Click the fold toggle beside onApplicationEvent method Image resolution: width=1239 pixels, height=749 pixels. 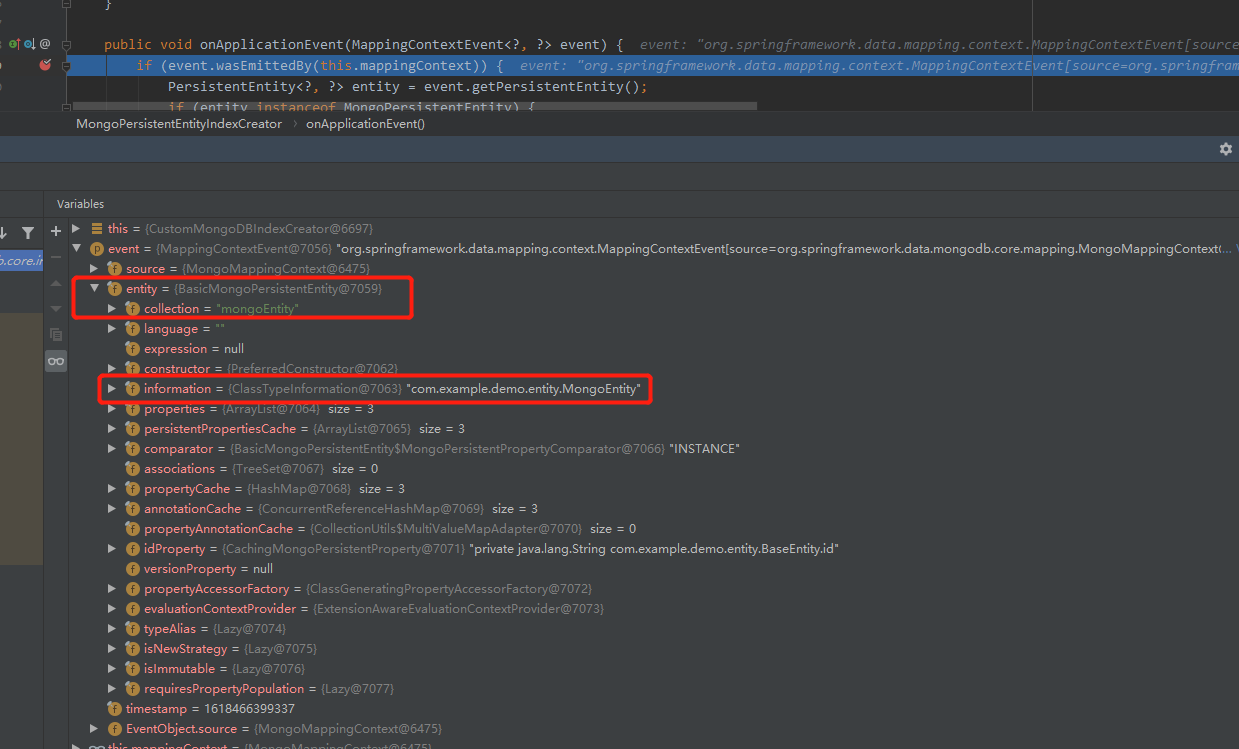(67, 45)
